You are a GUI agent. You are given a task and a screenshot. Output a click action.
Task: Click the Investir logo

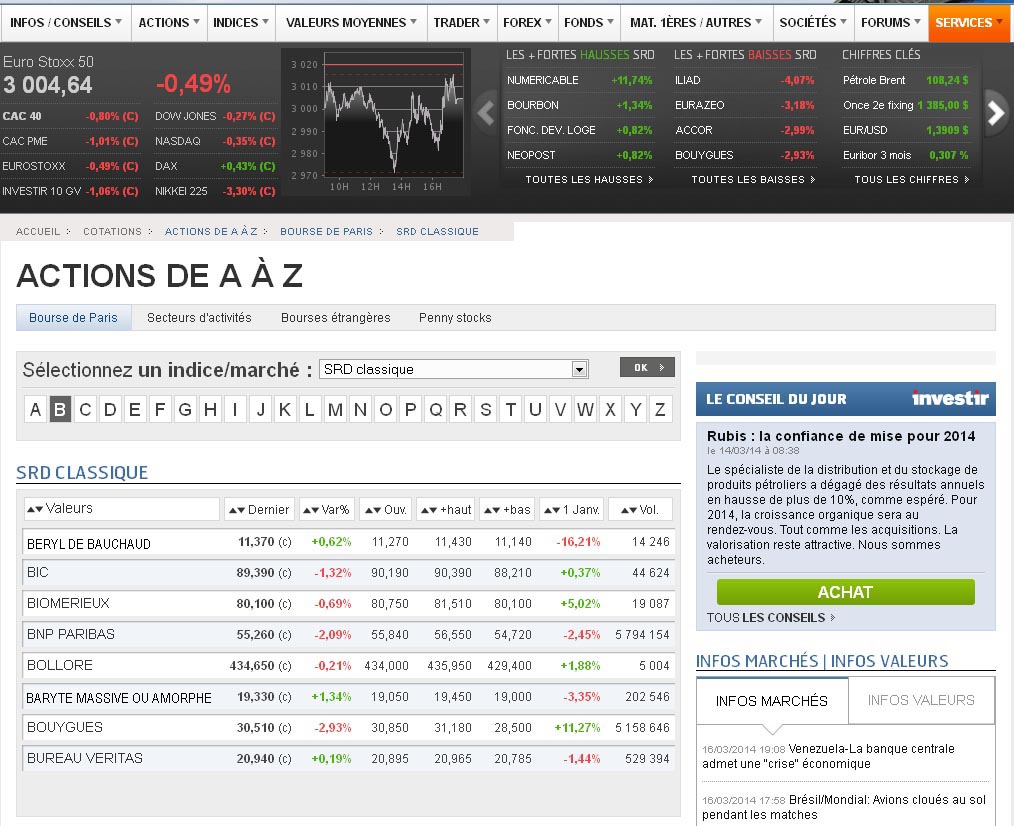949,398
